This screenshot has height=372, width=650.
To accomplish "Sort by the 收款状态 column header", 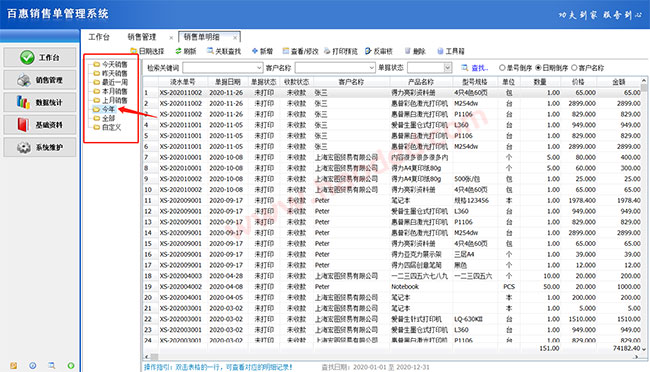I will [x=296, y=82].
